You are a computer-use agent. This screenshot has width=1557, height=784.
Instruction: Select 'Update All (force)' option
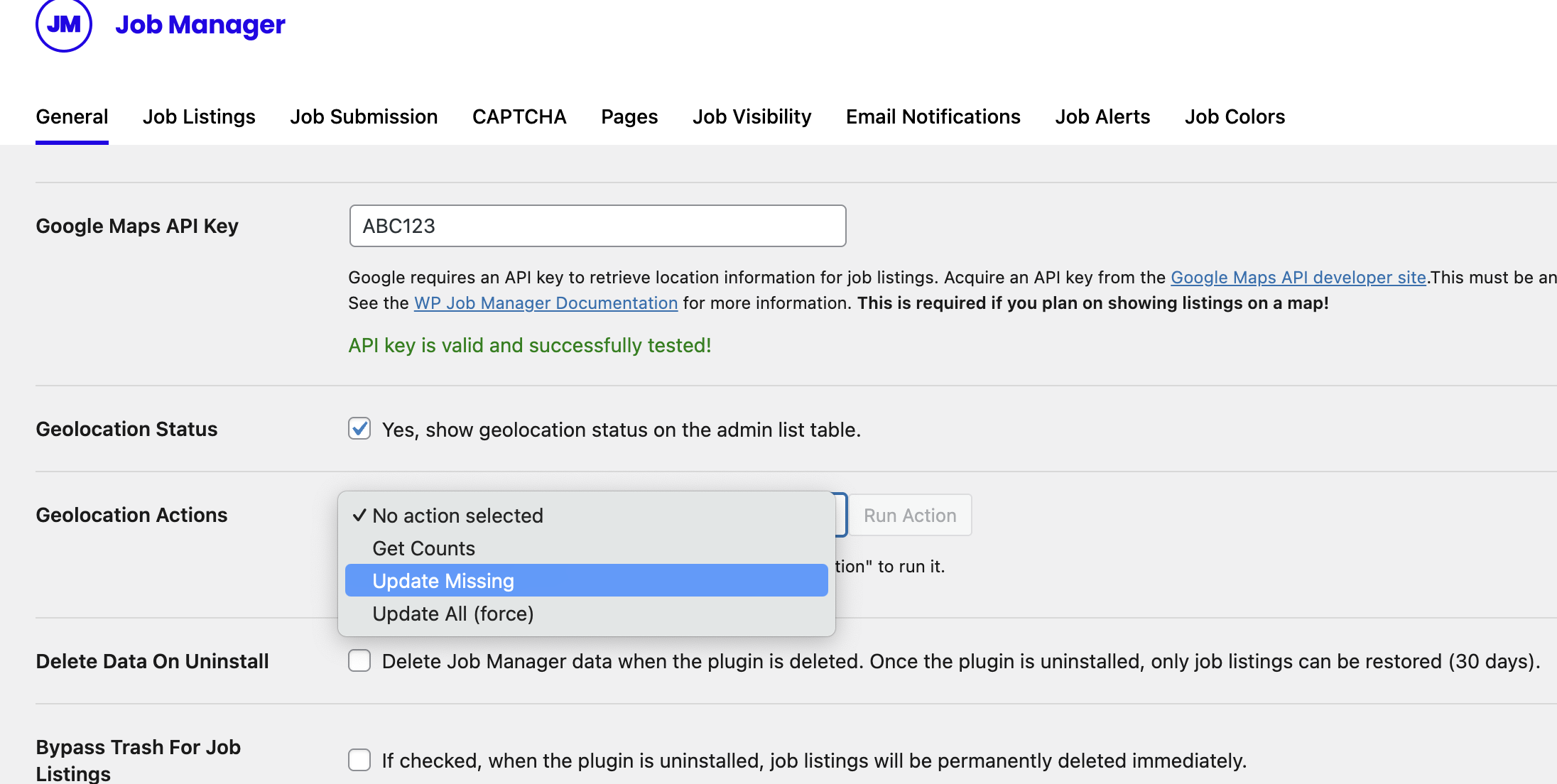tap(586, 614)
